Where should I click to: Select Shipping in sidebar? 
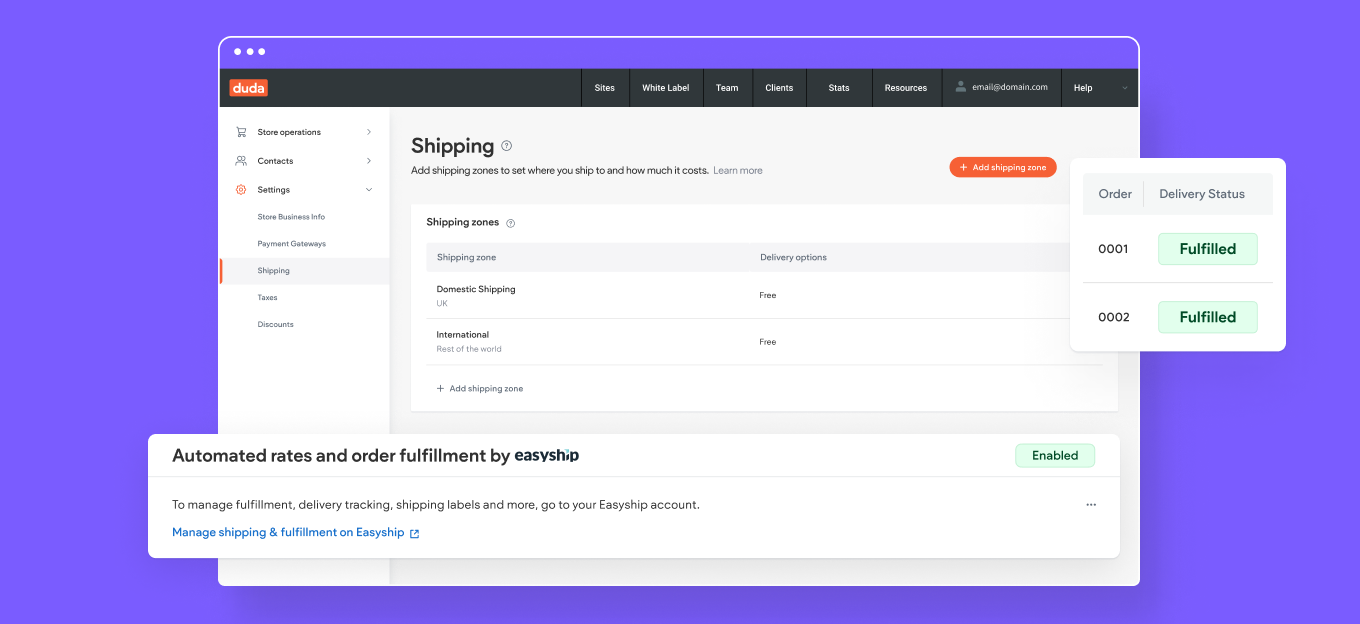coord(304,271)
